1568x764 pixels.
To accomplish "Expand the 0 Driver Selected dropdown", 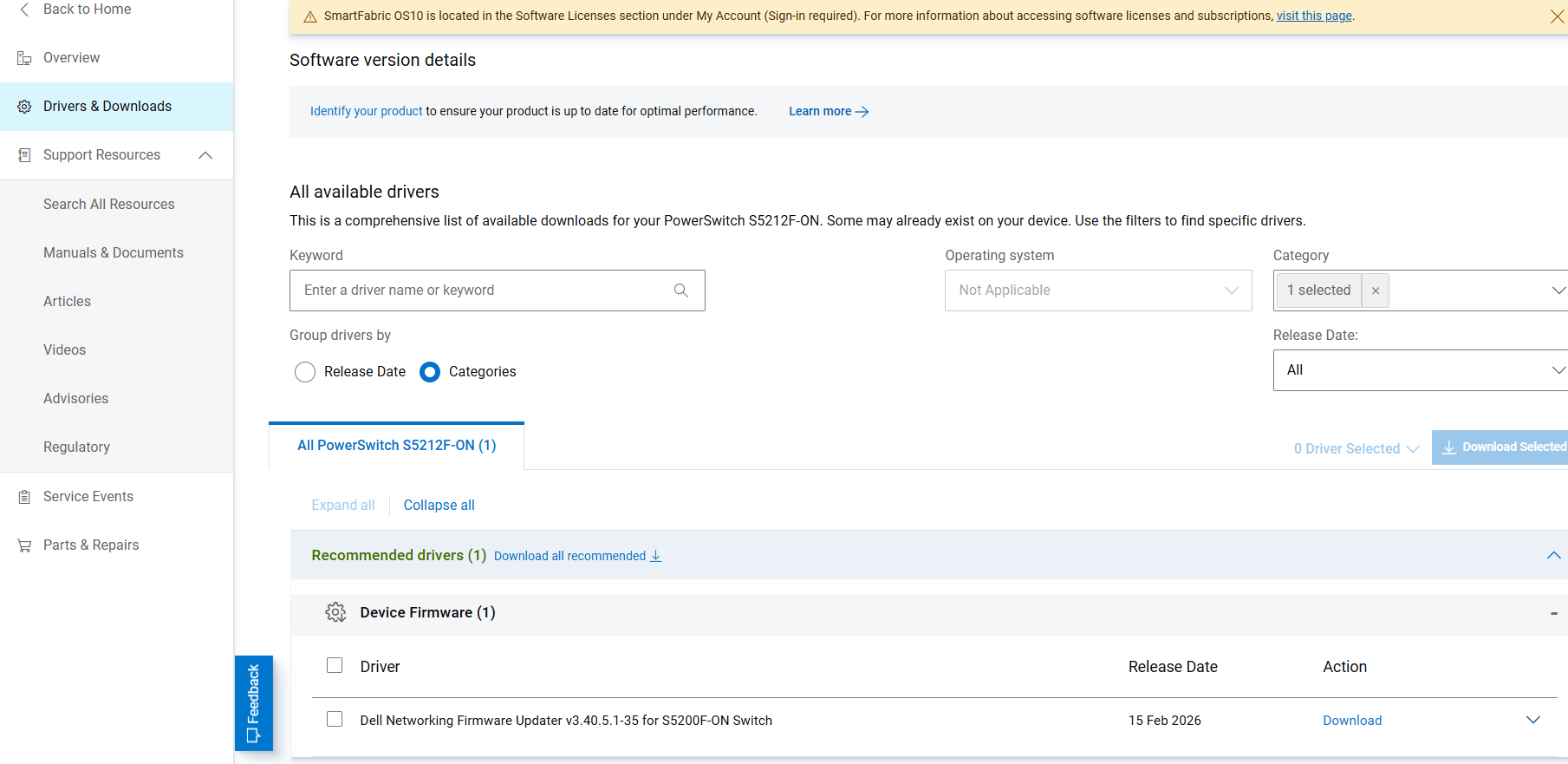I will pos(1357,448).
